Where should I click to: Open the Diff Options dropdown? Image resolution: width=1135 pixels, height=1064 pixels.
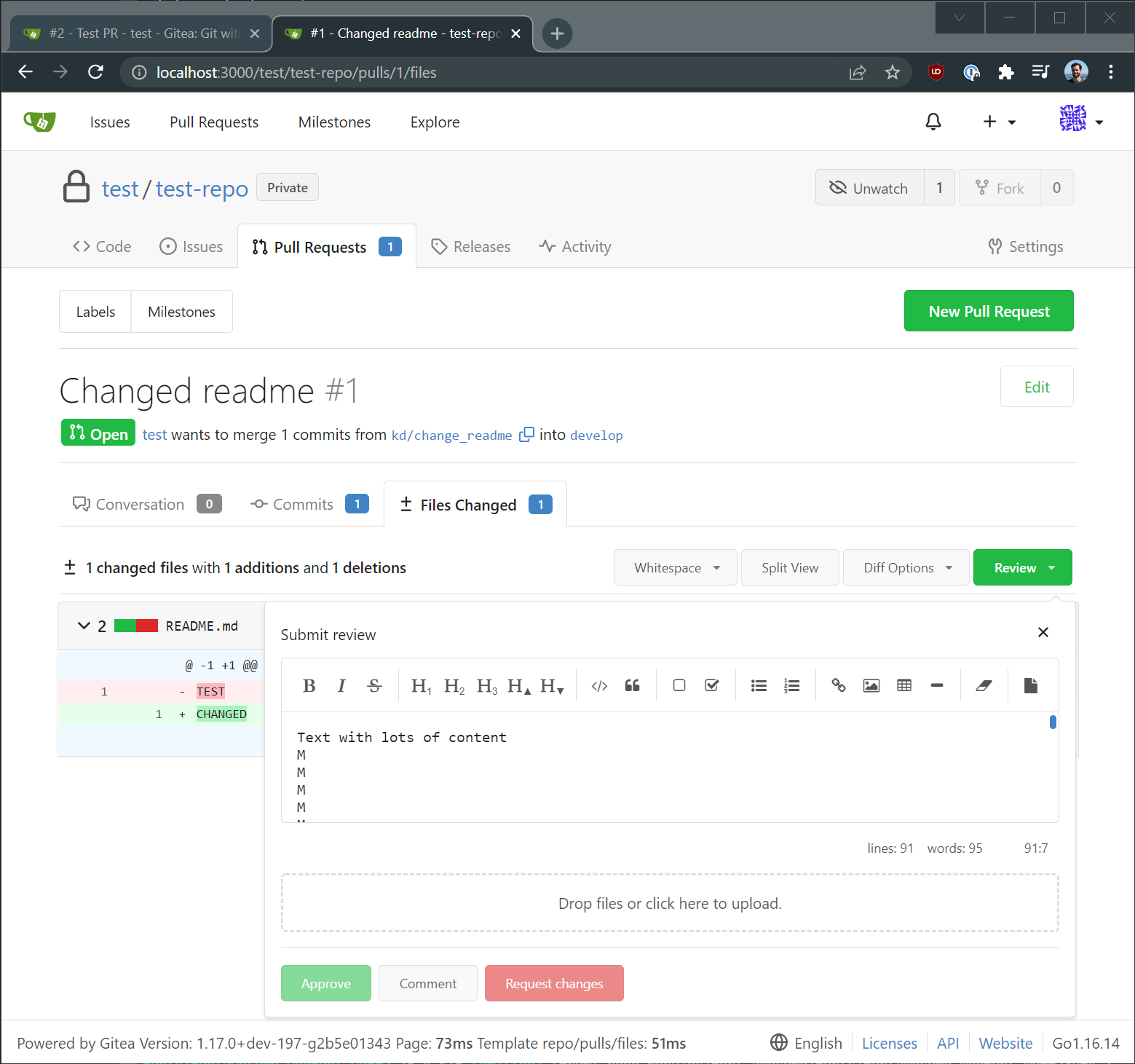[906, 567]
